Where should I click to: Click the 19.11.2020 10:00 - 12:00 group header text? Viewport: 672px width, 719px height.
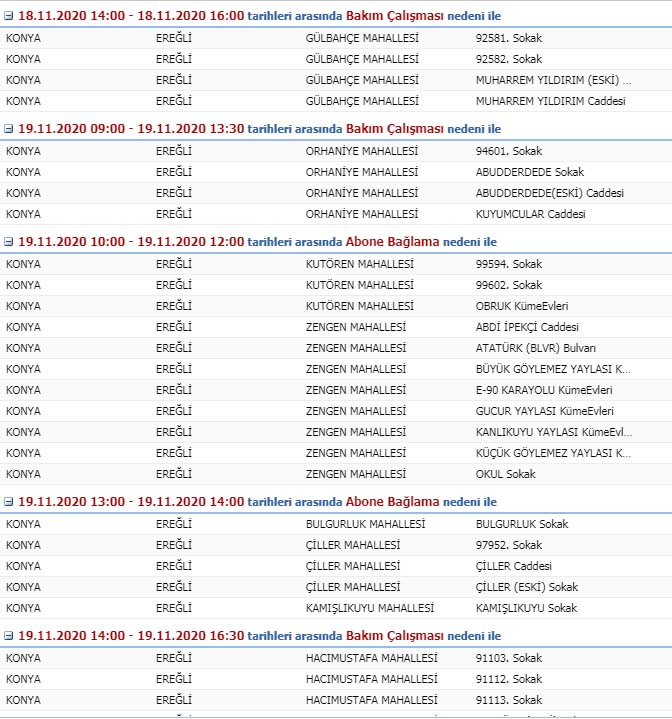(x=257, y=242)
